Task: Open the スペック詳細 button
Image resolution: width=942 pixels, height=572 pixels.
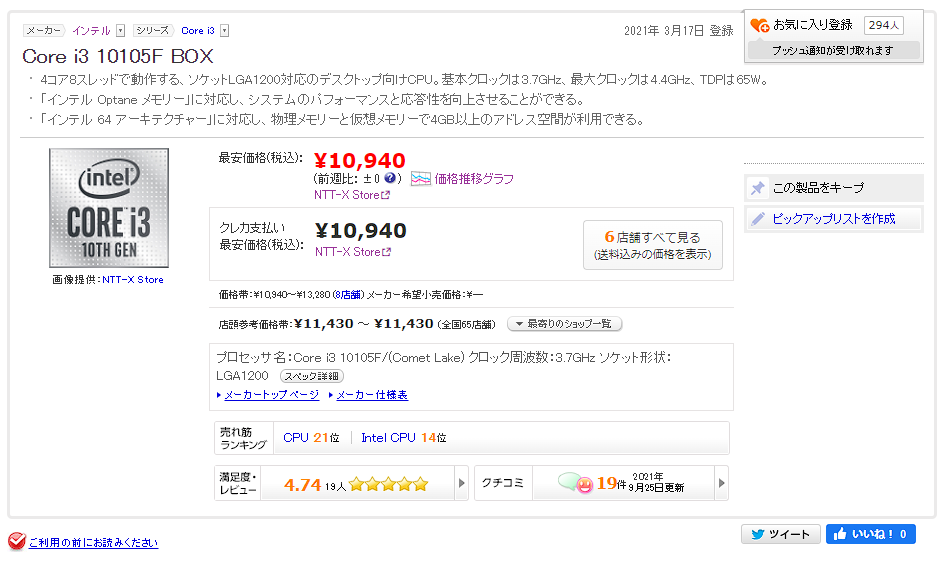Action: (x=311, y=376)
